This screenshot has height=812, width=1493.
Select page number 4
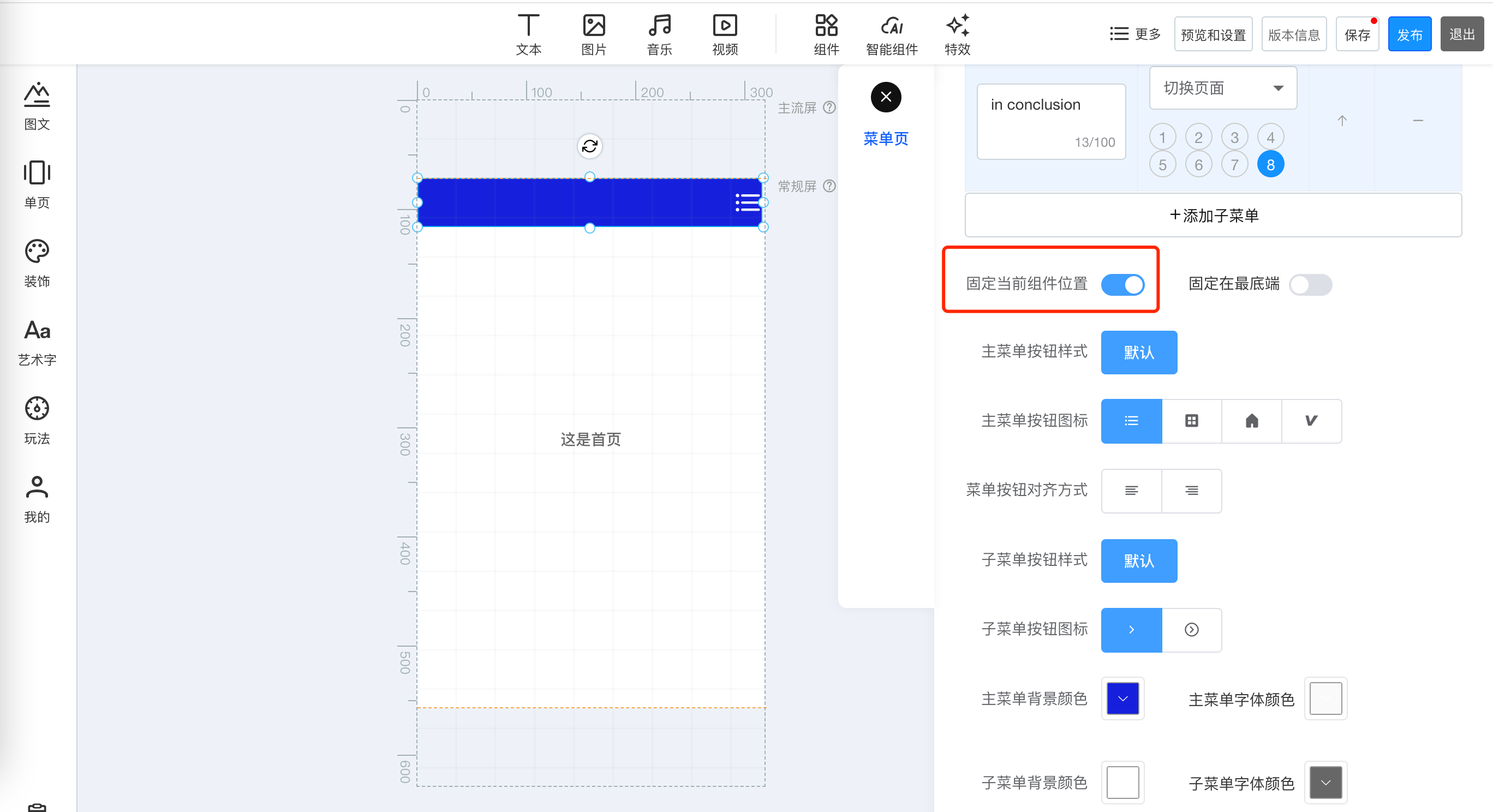click(1270, 138)
